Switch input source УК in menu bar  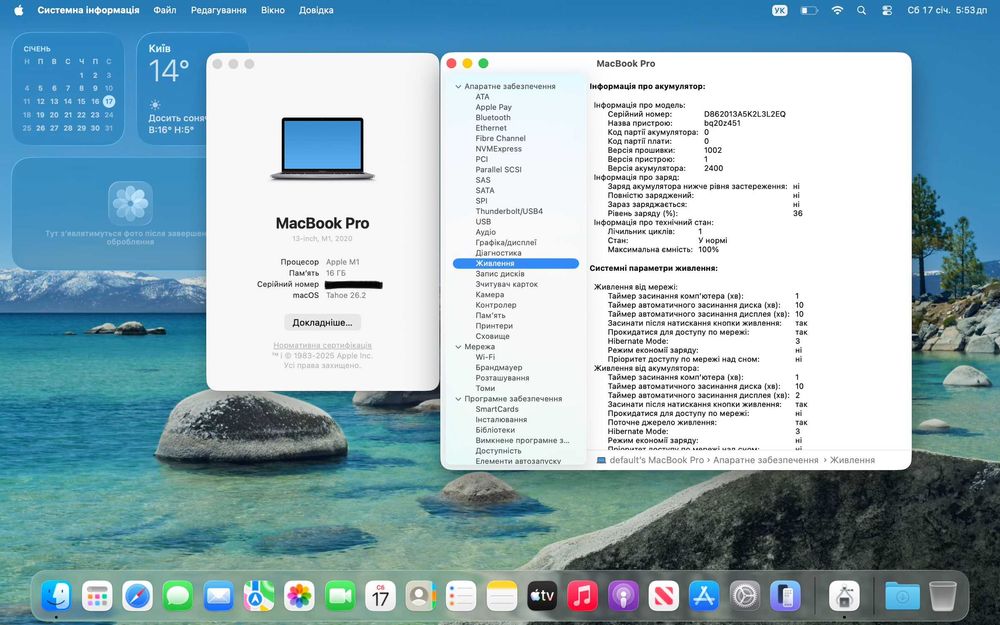779,10
